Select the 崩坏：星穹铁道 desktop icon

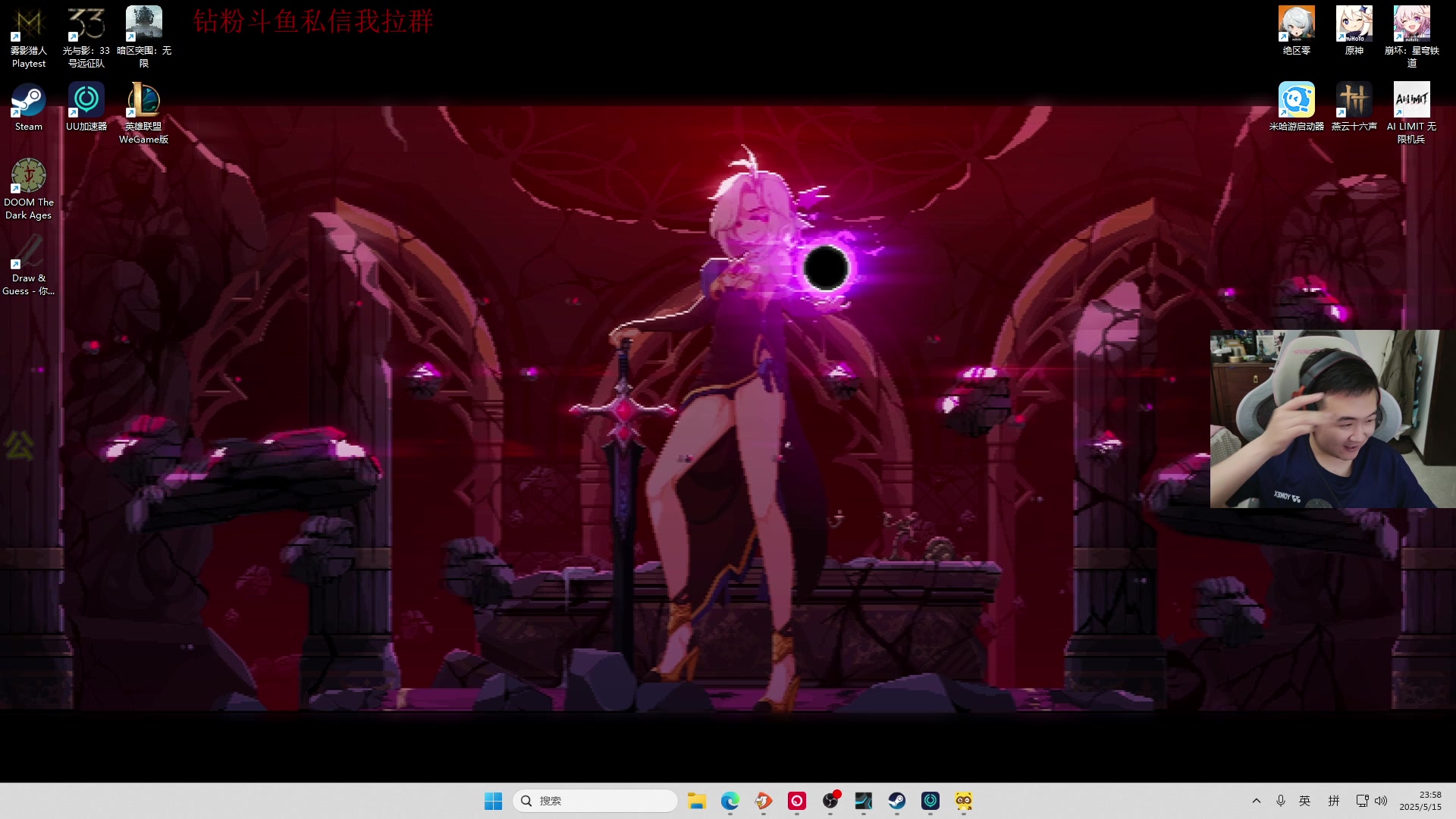point(1412,38)
